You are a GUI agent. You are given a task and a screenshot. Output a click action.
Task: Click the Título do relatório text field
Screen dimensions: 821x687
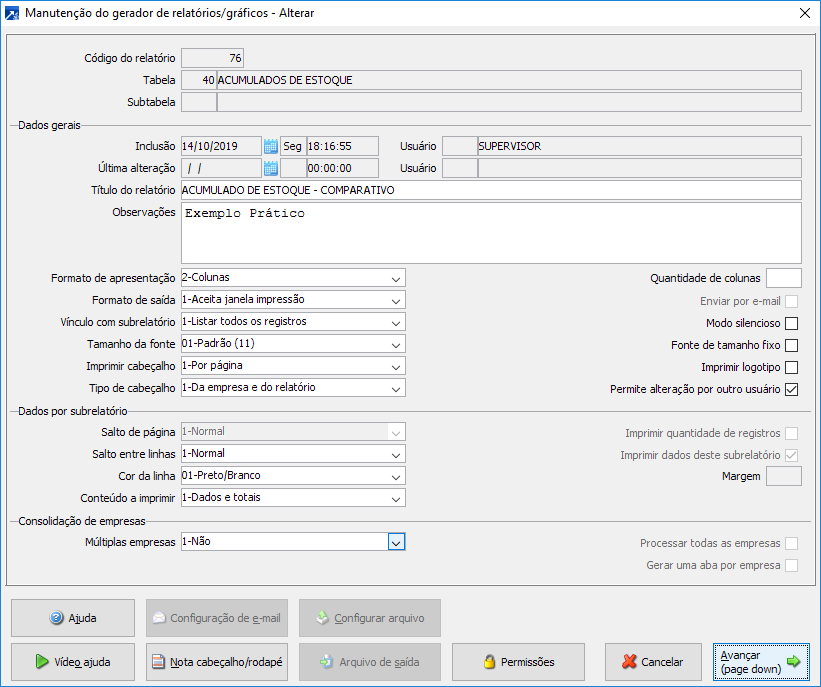click(490, 190)
